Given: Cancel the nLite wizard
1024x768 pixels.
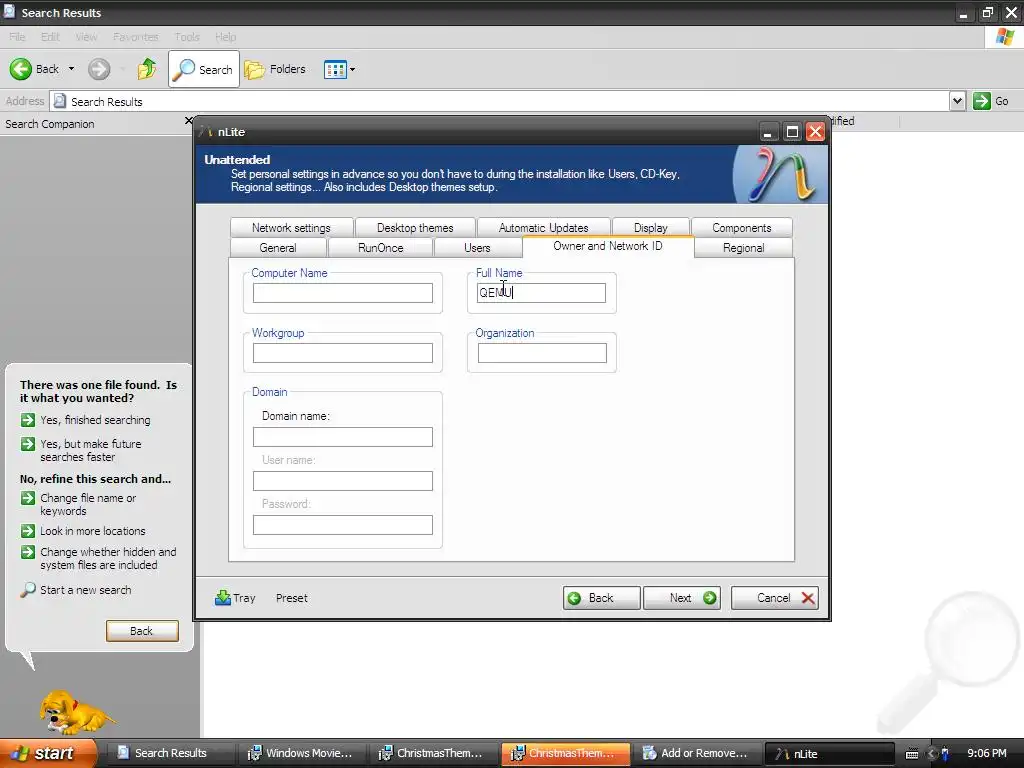Looking at the screenshot, I should click(x=775, y=598).
